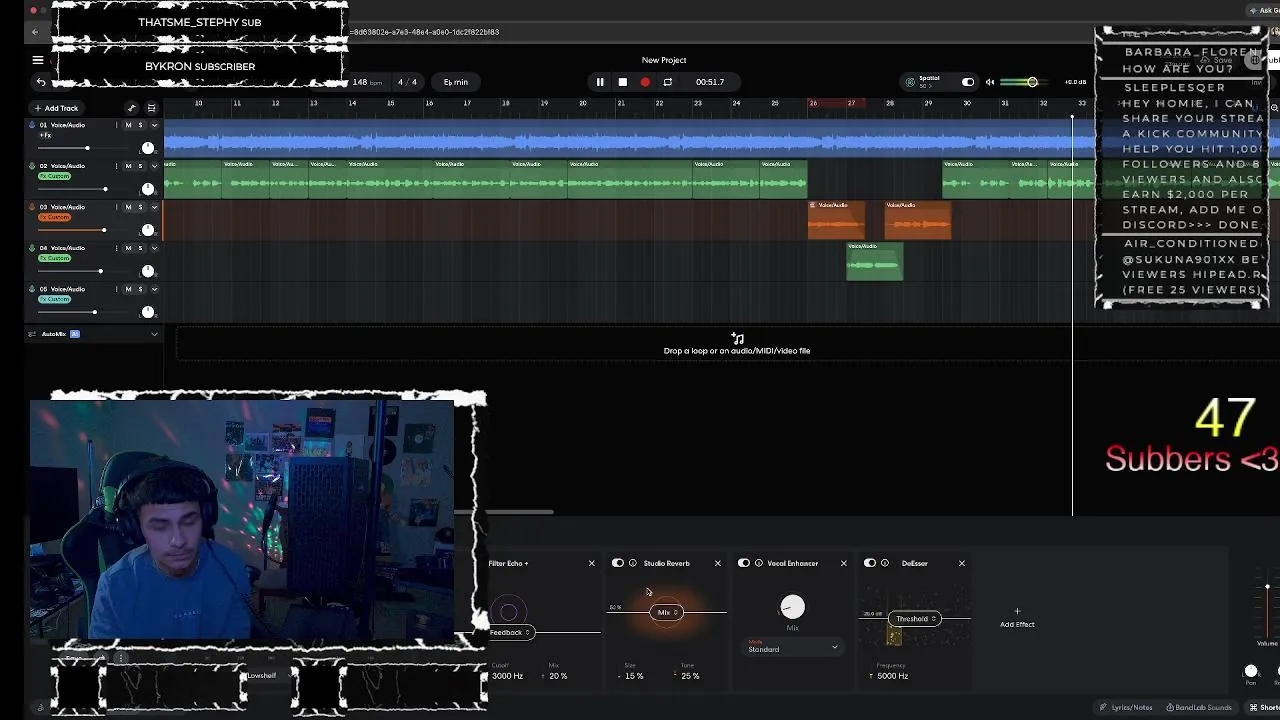Toggle the Spatial audio switch
This screenshot has width=1280, height=720.
click(x=967, y=82)
